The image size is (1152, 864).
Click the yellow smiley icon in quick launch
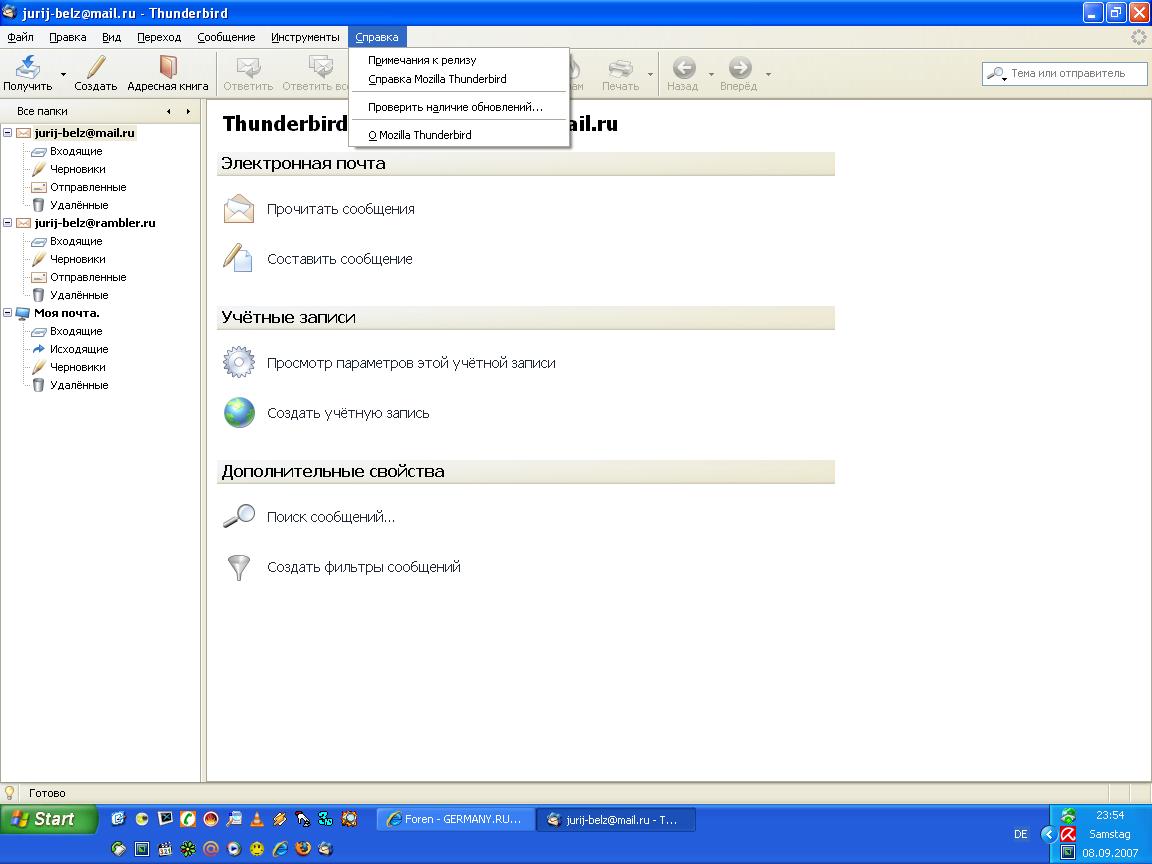pos(256,849)
